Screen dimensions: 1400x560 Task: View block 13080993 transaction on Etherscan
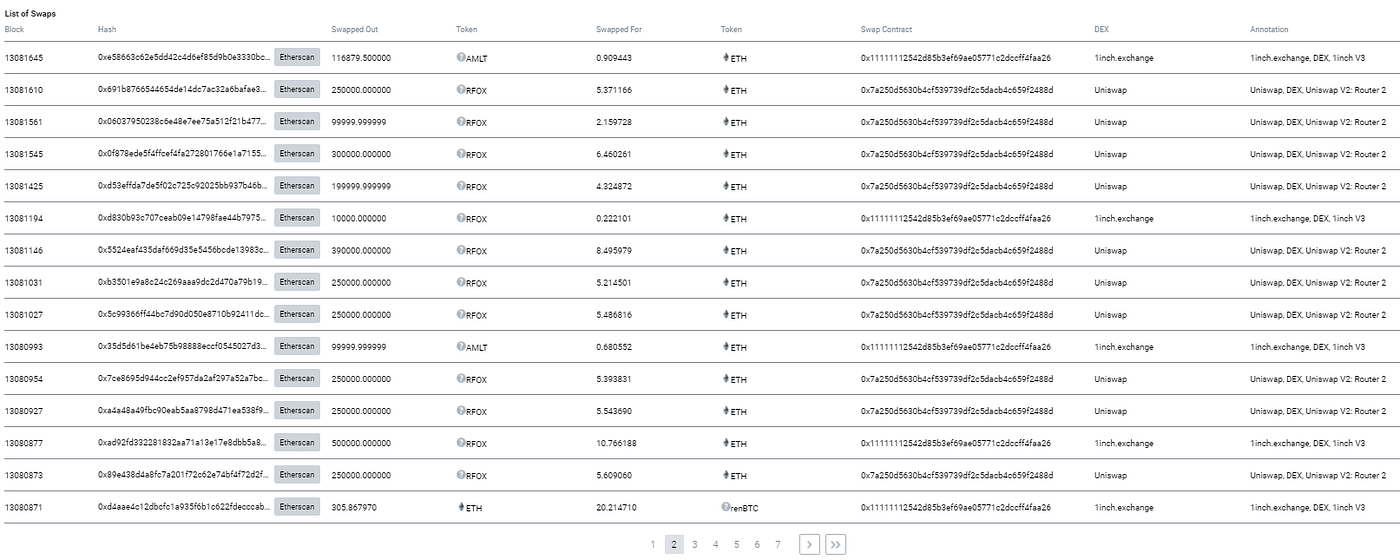pyautogui.click(x=297, y=346)
